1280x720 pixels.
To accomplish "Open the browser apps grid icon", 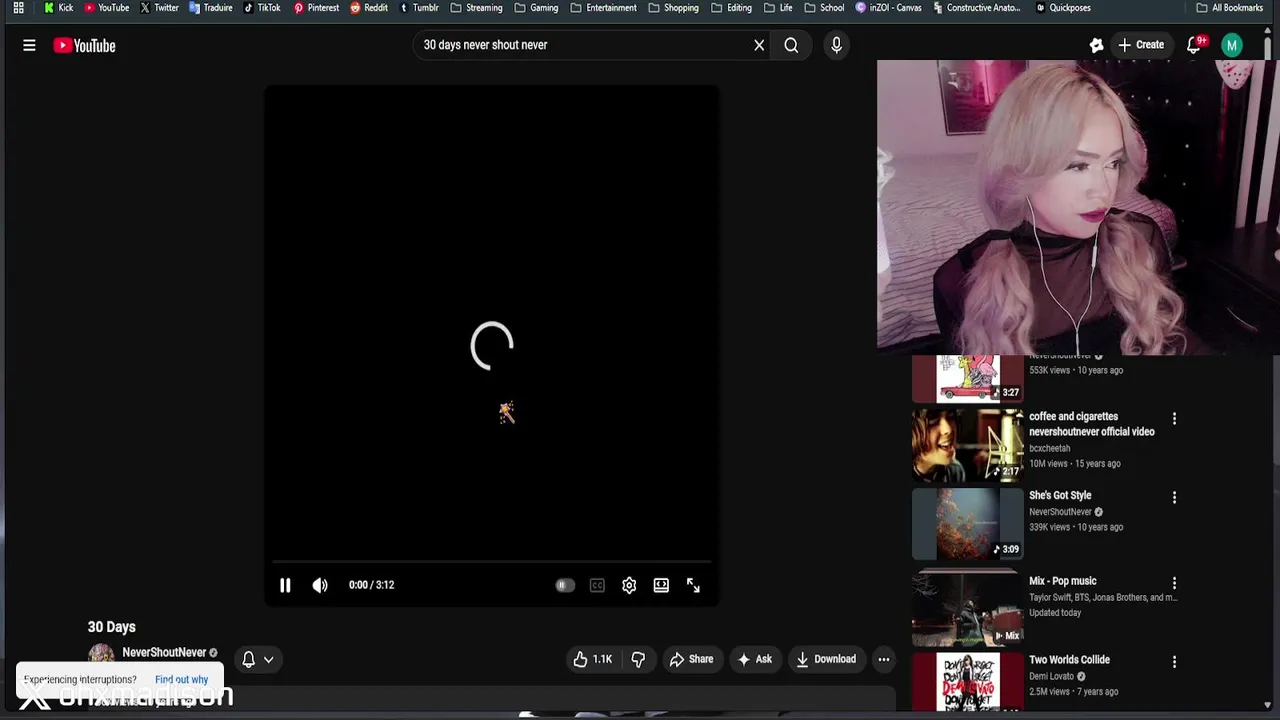I will click(x=18, y=8).
